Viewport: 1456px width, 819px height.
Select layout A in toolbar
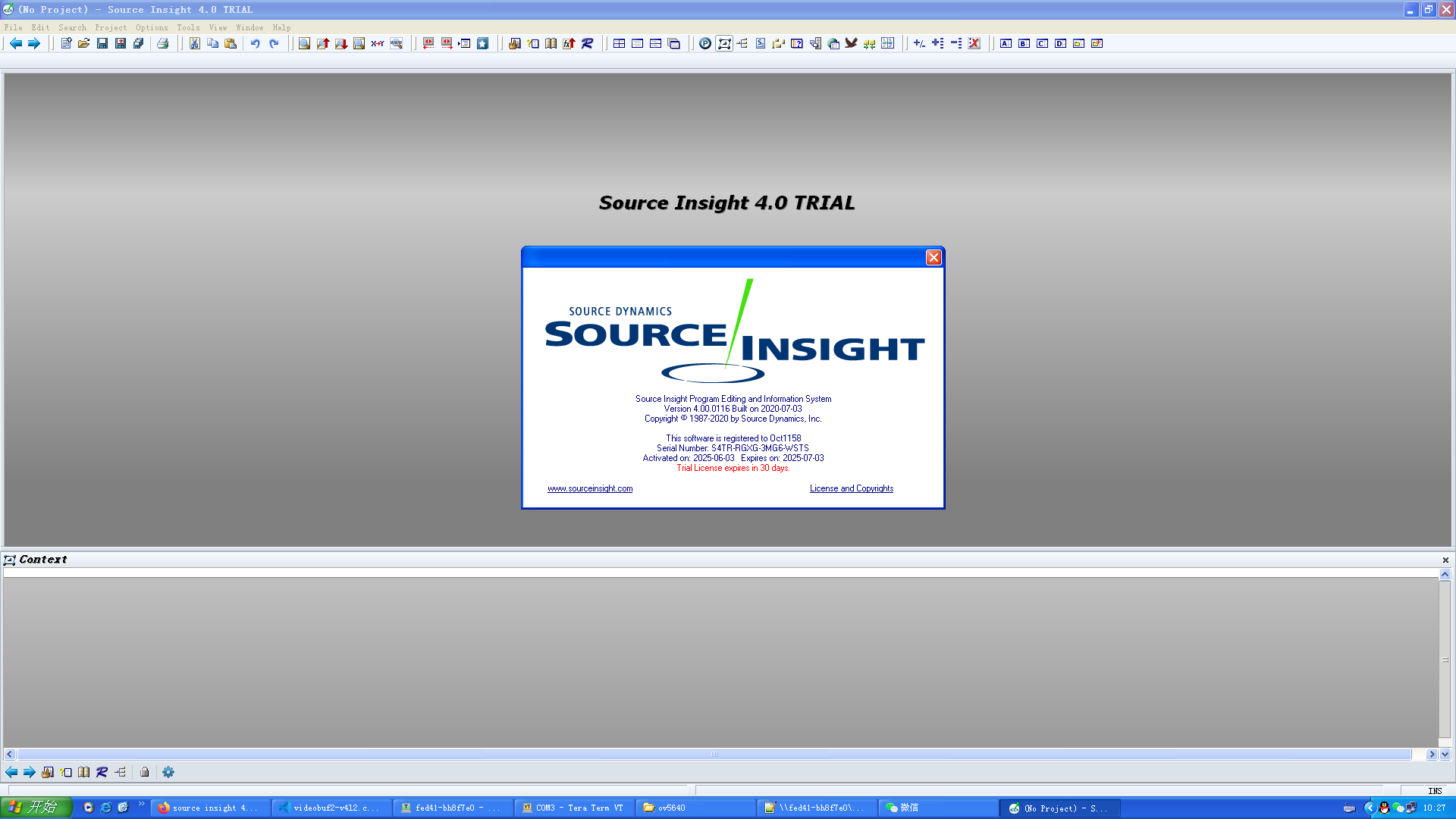pyautogui.click(x=1006, y=43)
